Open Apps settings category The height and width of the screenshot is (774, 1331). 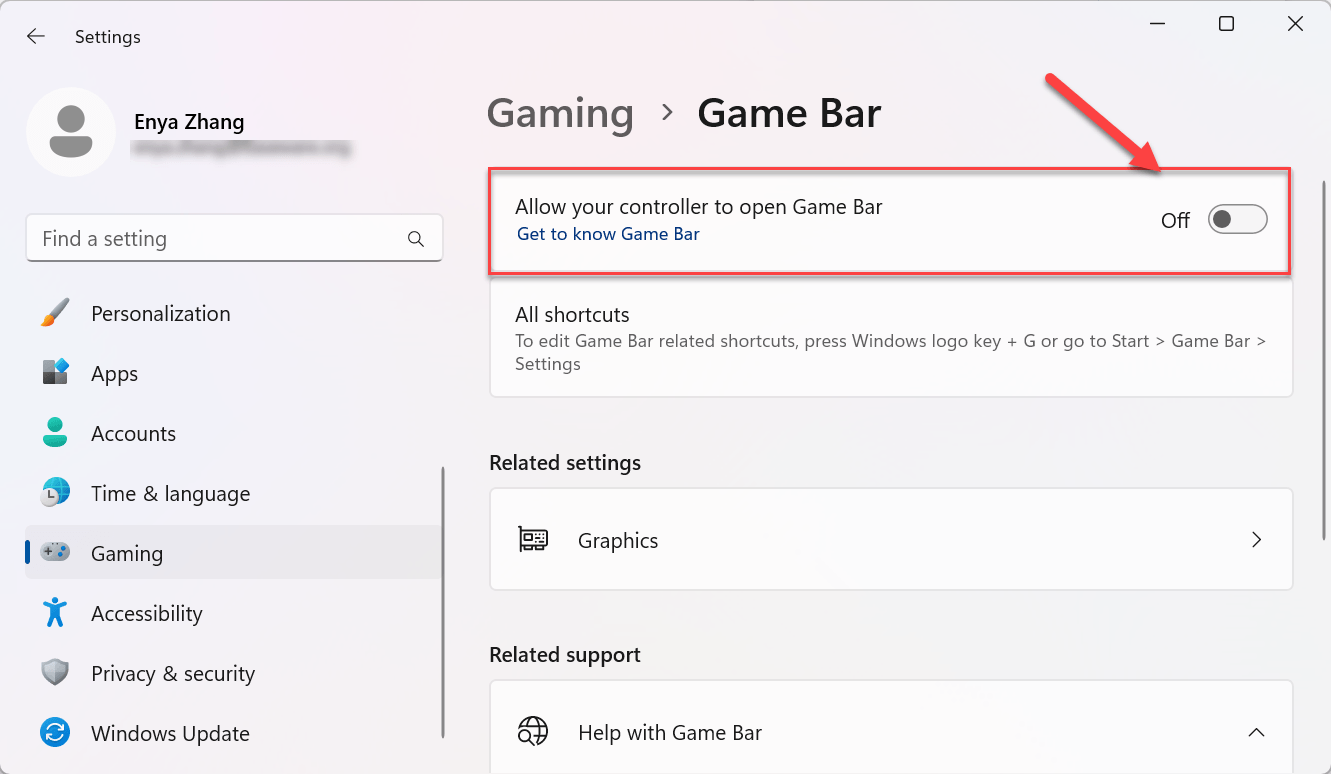234,373
